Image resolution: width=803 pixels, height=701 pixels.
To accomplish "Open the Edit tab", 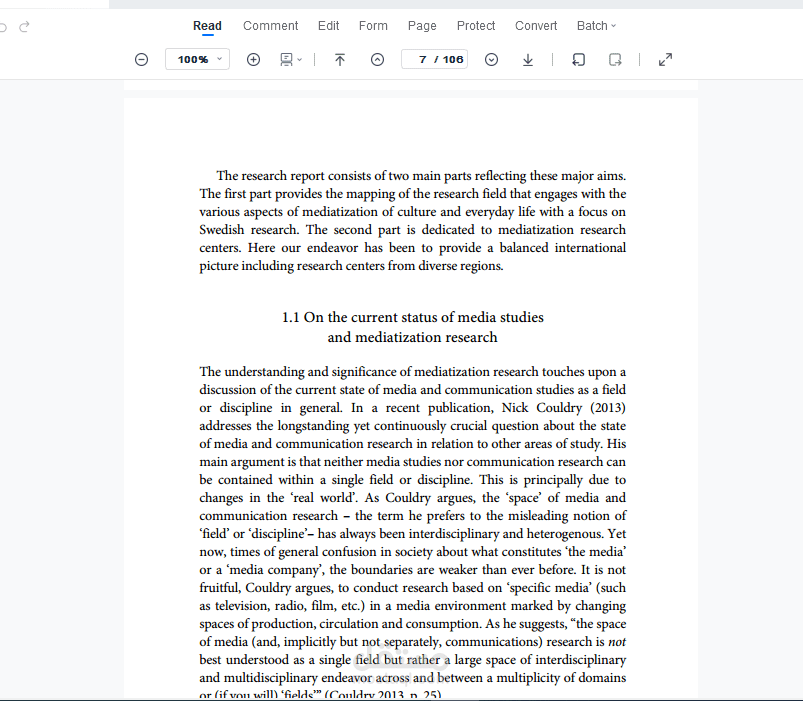I will [x=328, y=26].
